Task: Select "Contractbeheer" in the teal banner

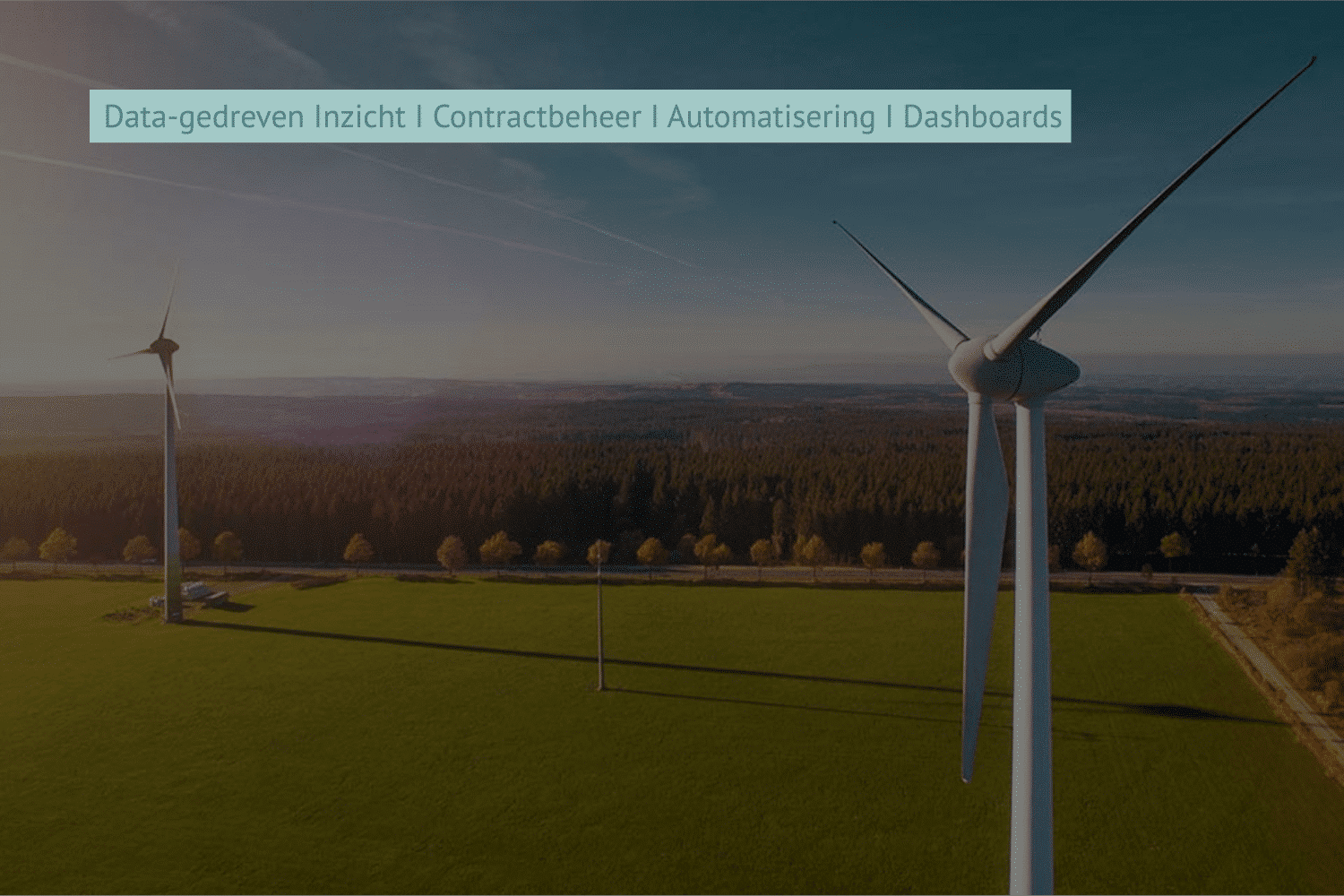Action: (537, 116)
